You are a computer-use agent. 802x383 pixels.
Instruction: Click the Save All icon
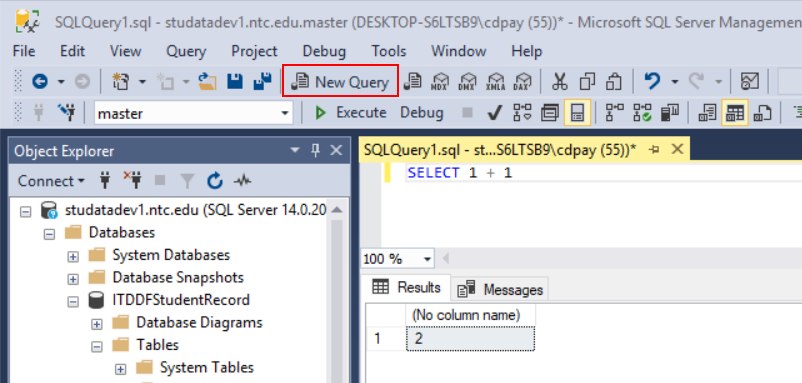(262, 82)
